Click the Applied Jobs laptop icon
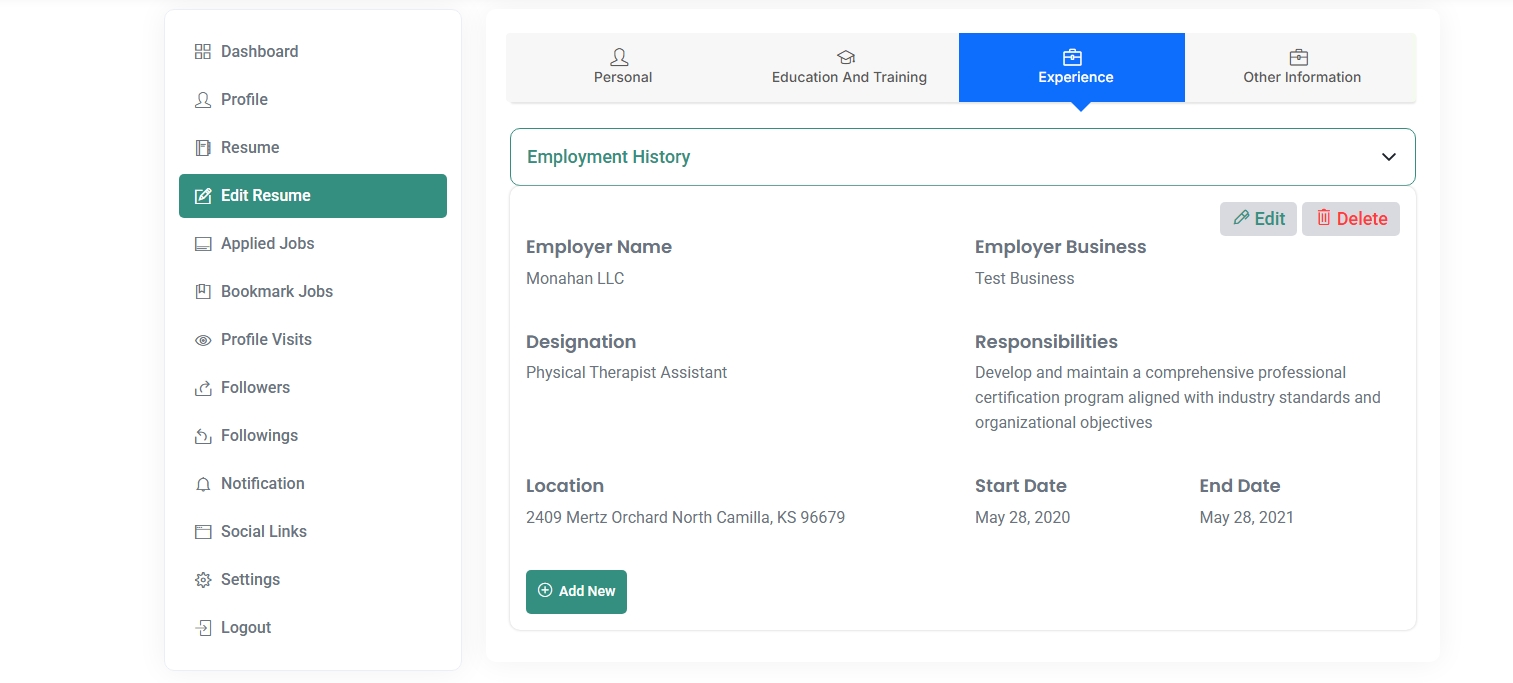This screenshot has width=1513, height=683. click(x=203, y=243)
